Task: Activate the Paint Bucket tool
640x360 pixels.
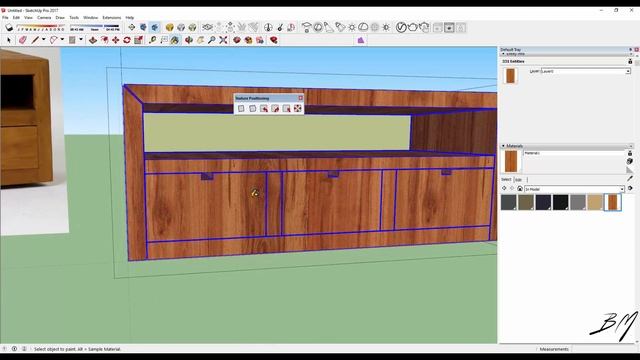Action: (175, 40)
